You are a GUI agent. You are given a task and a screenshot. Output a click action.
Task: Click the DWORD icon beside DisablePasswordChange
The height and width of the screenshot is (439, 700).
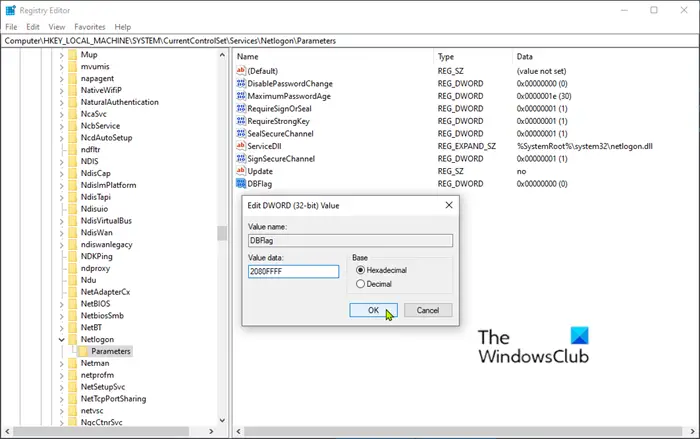(x=241, y=84)
